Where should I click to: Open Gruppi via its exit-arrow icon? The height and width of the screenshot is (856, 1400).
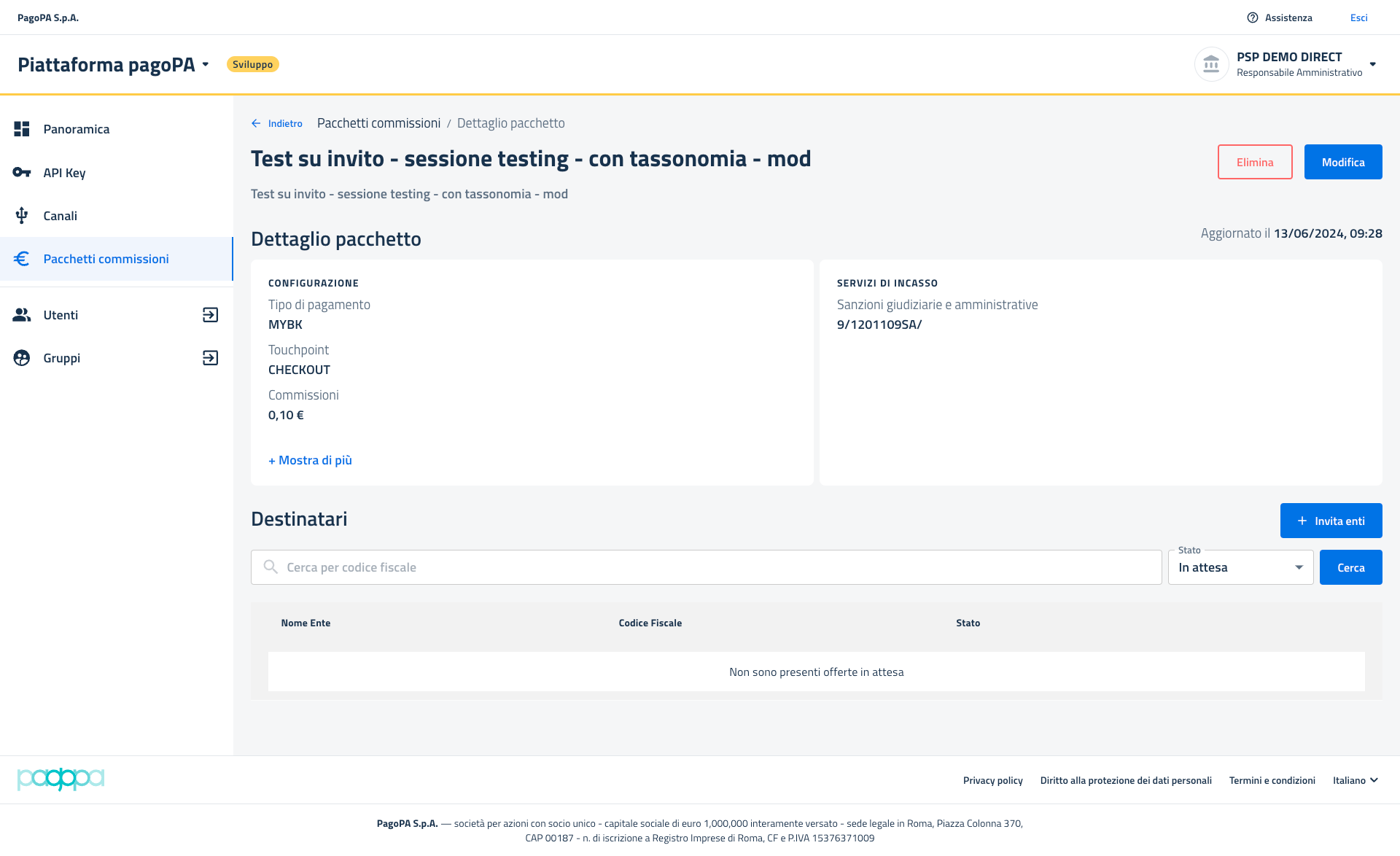point(210,358)
